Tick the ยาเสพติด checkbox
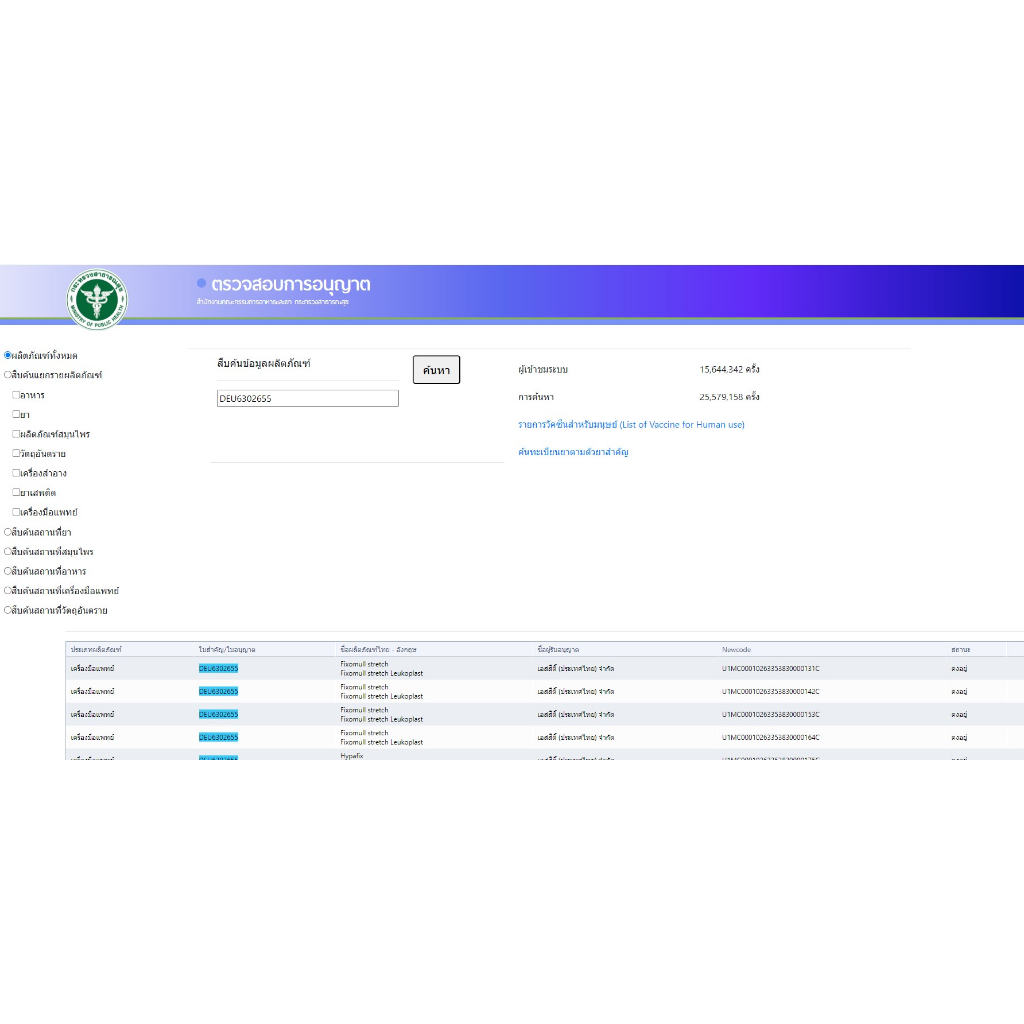 coord(16,492)
